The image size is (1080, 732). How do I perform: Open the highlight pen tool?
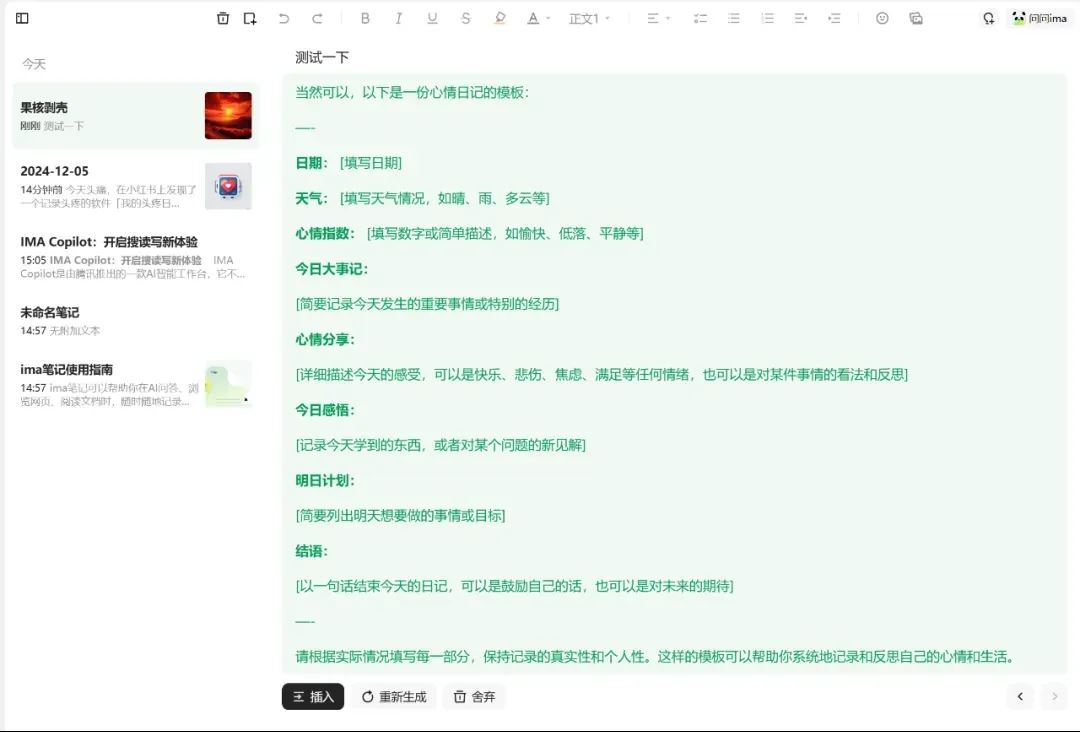pos(499,17)
